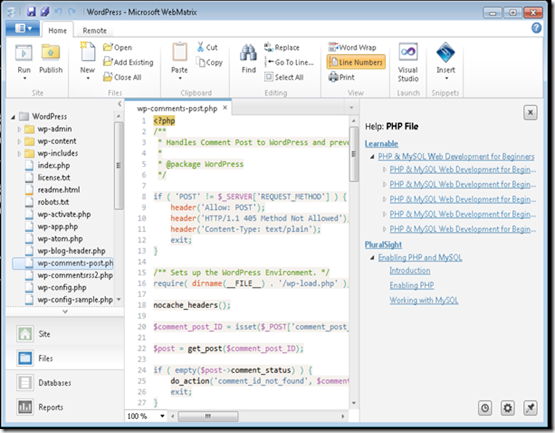555x433 pixels.
Task: Select wp-config.php in file tree
Action: tap(62, 287)
